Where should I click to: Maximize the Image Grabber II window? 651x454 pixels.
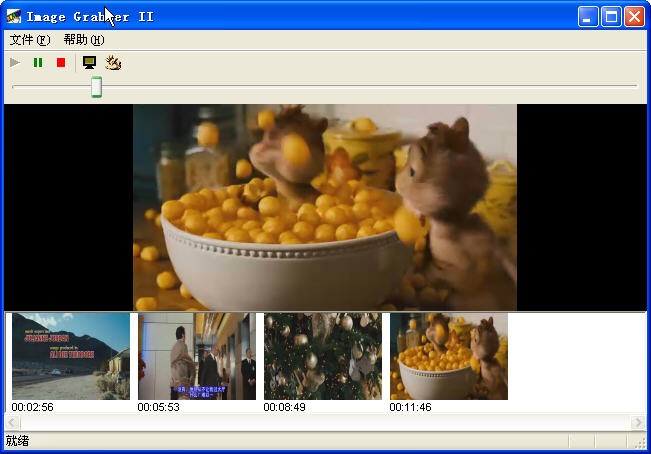611,17
